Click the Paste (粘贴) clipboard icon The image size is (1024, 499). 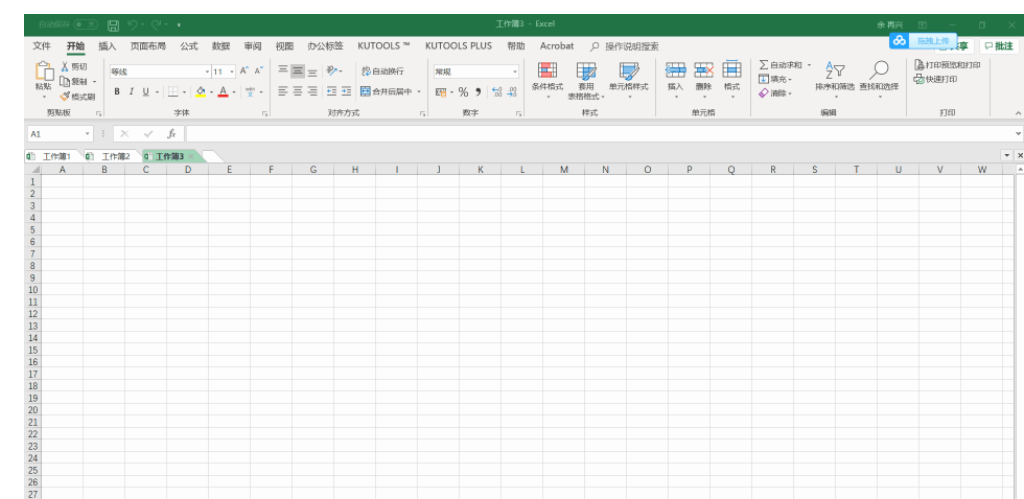44,71
